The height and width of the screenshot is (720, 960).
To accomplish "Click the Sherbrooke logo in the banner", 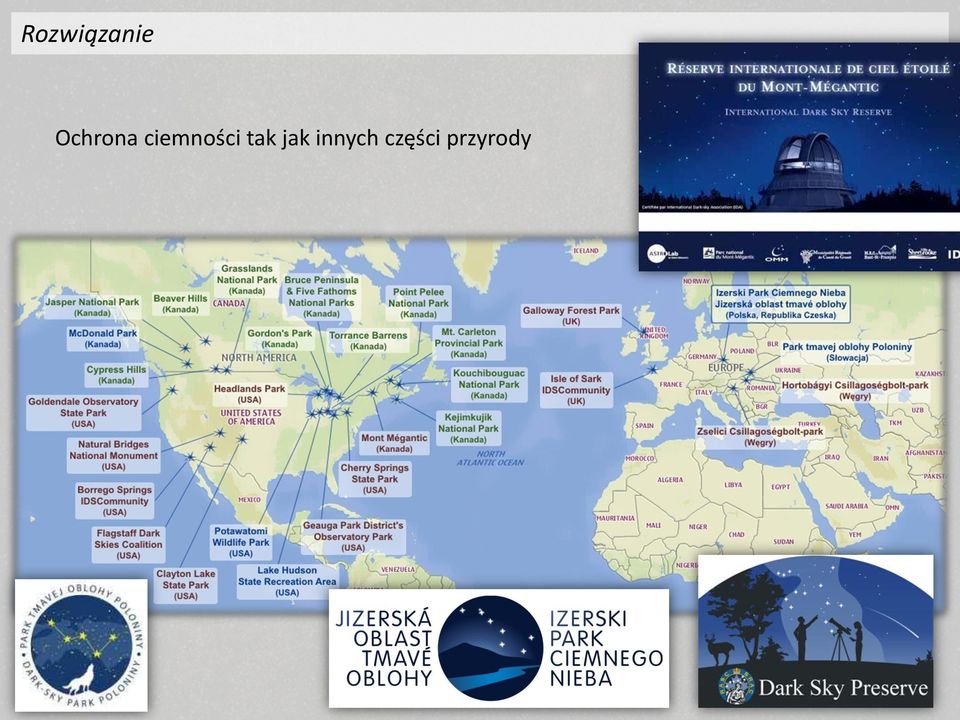I will [922, 253].
